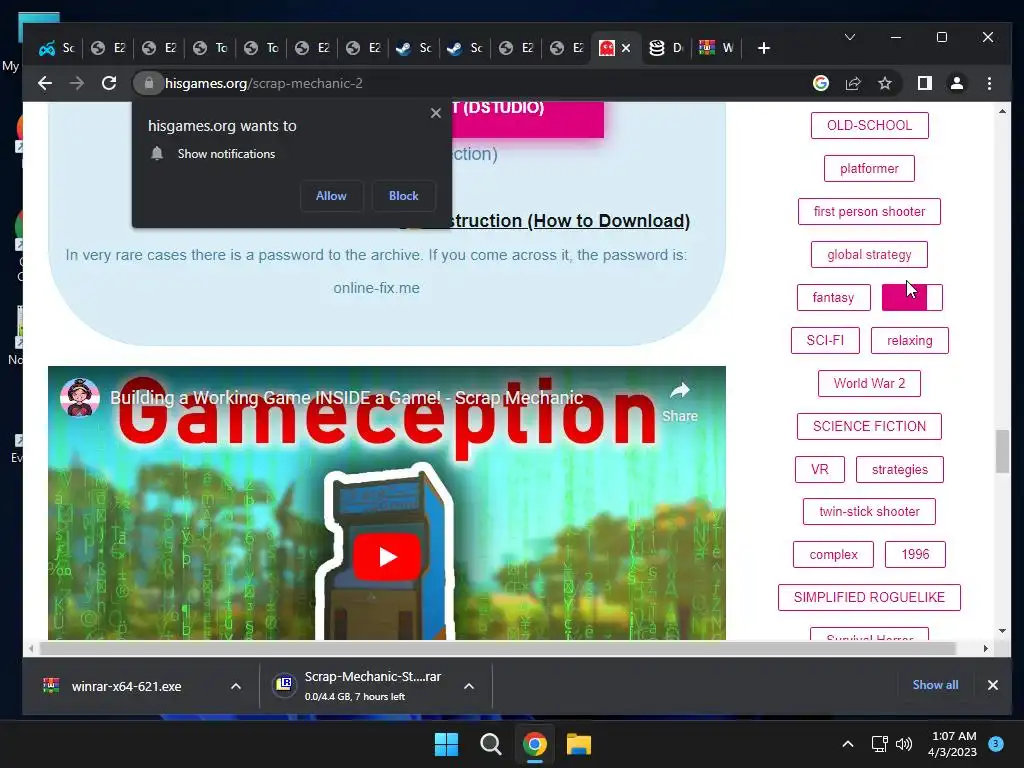
Task: Open the Windows Start menu
Action: click(x=447, y=744)
